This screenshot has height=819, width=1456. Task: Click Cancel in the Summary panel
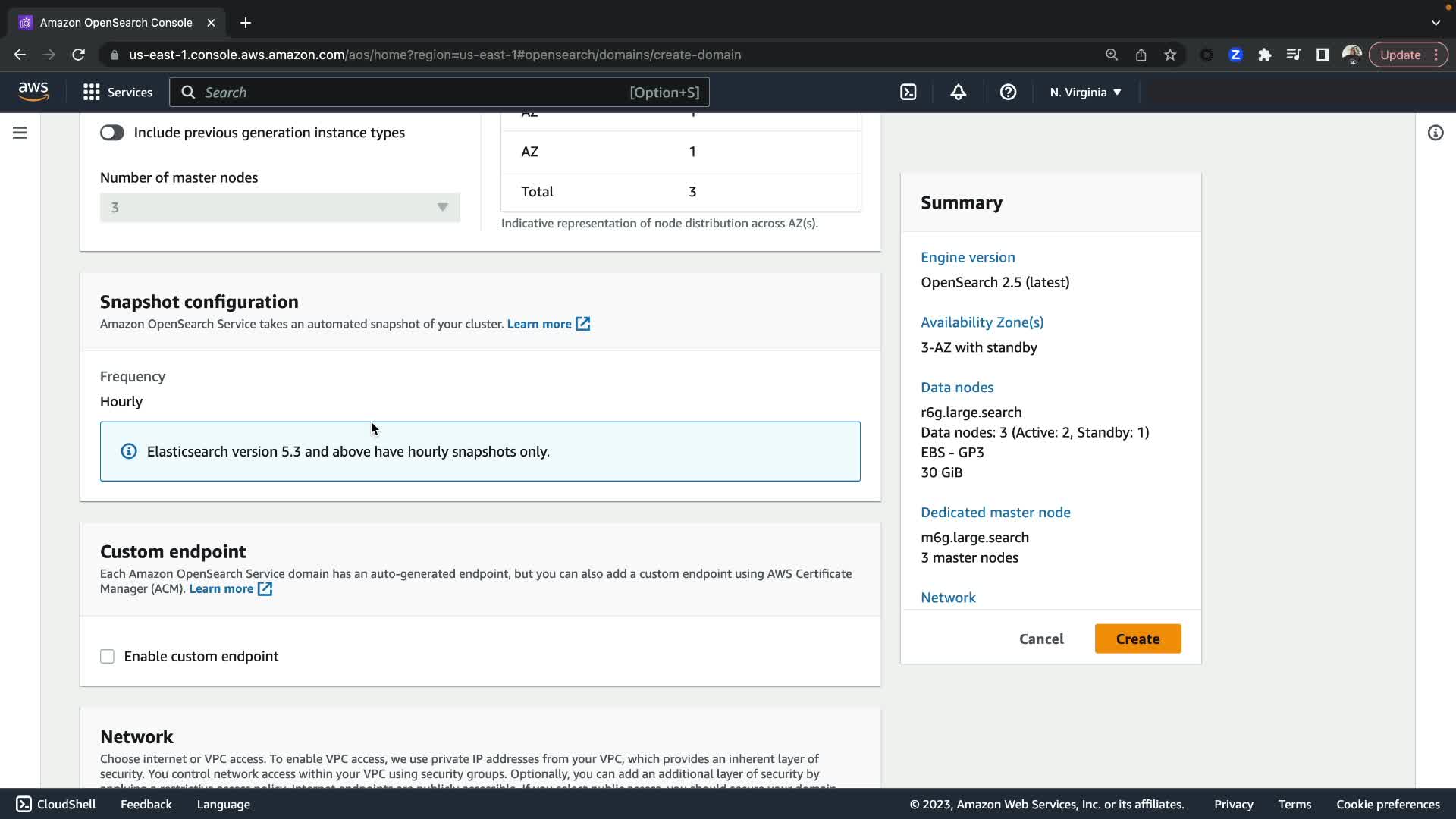(1041, 639)
